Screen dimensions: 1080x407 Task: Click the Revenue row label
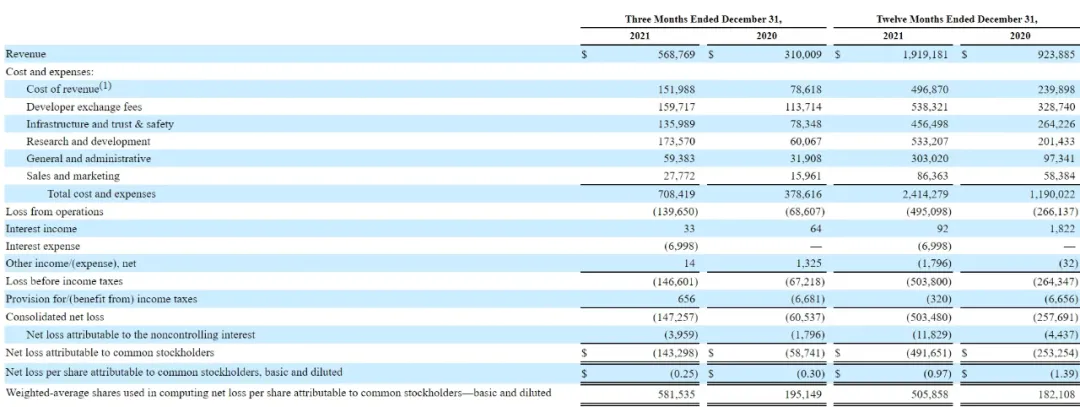coord(25,54)
